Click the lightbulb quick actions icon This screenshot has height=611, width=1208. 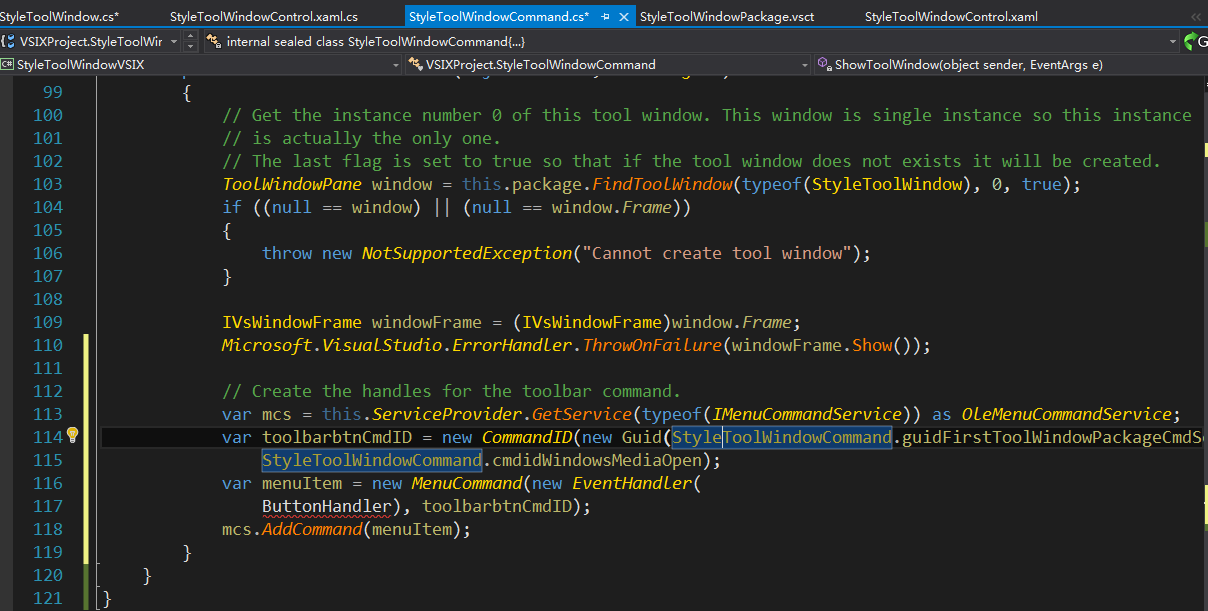pyautogui.click(x=72, y=436)
